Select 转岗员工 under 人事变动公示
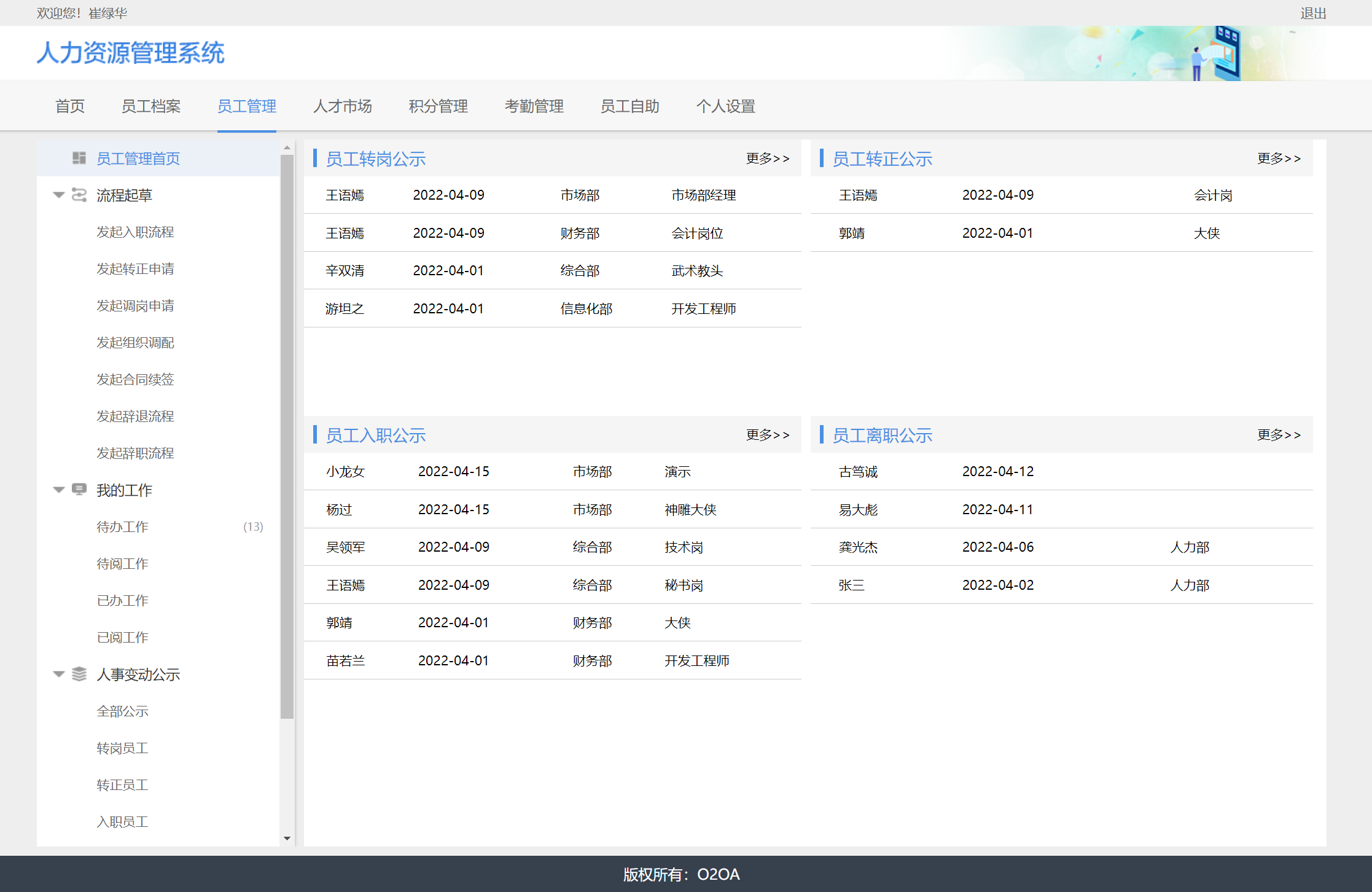 [123, 748]
